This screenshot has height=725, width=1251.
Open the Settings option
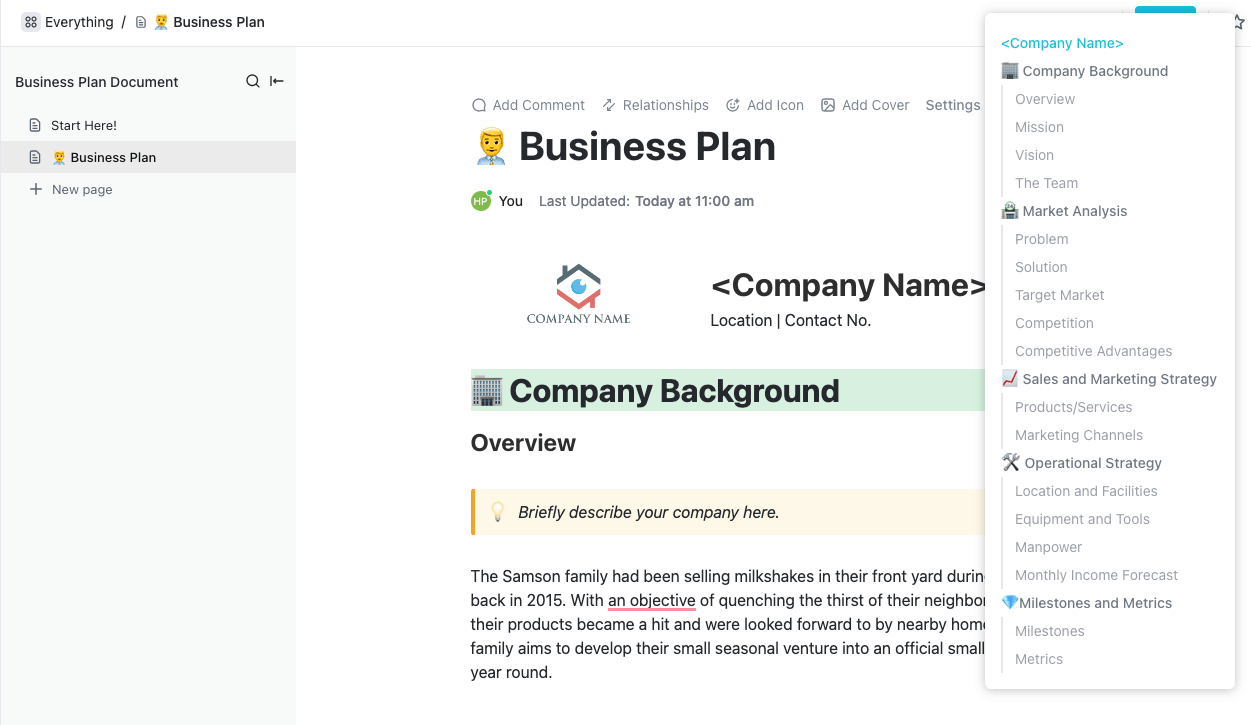pyautogui.click(x=952, y=105)
